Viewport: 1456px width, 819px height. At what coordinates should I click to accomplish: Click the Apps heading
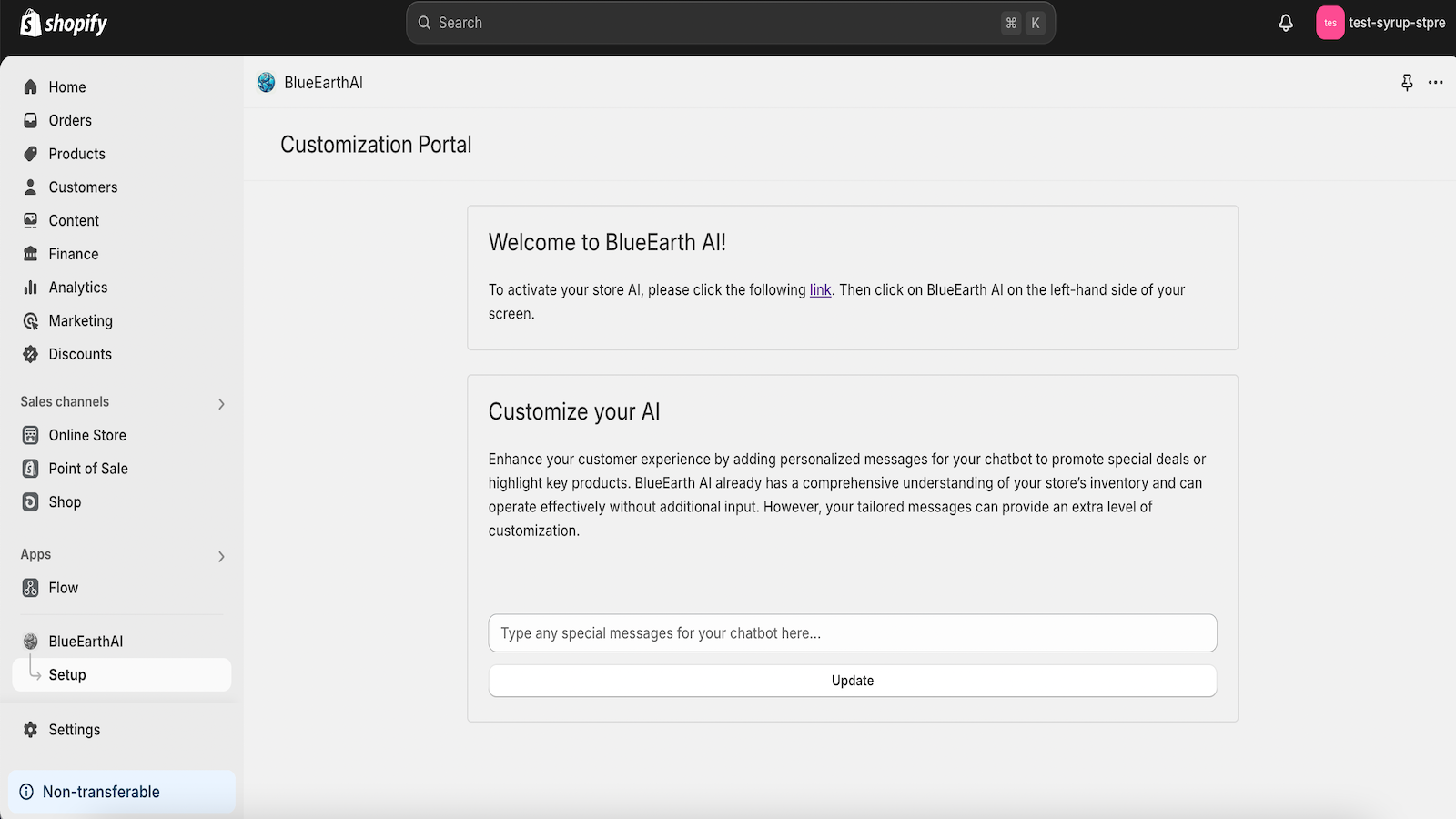(x=35, y=555)
